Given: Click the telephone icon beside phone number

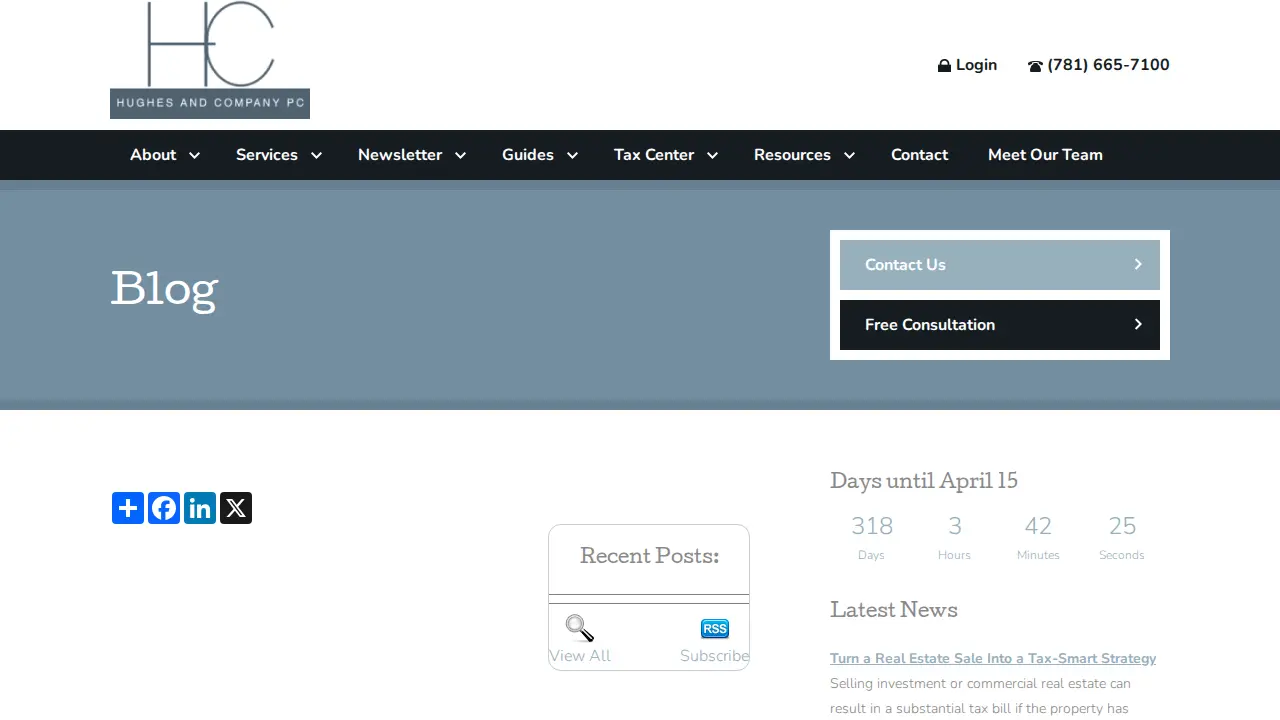Looking at the screenshot, I should point(1035,66).
